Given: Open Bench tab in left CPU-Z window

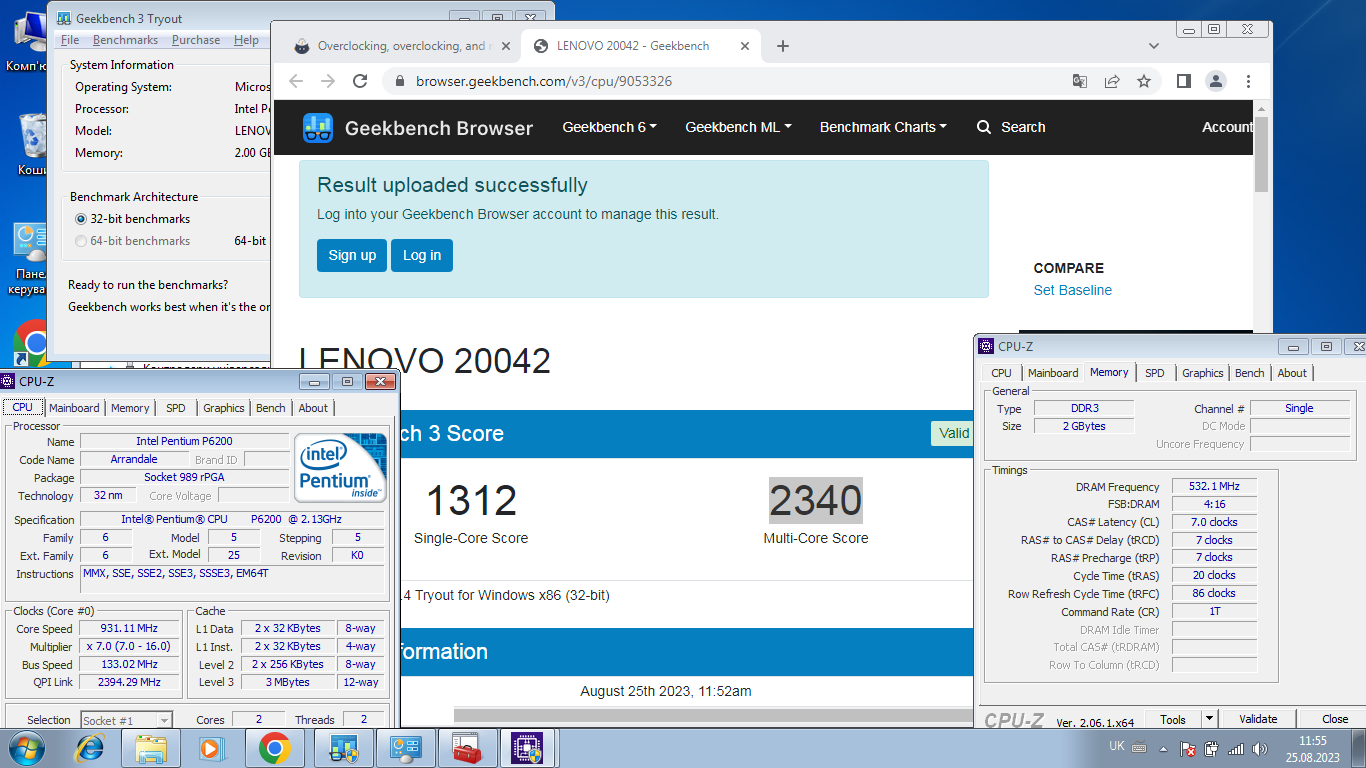Looking at the screenshot, I should click(x=271, y=408).
